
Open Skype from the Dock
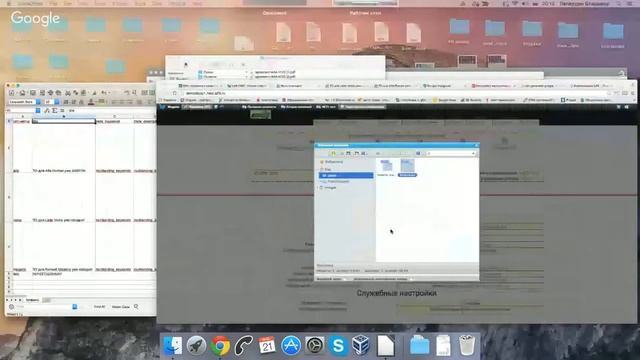click(338, 346)
